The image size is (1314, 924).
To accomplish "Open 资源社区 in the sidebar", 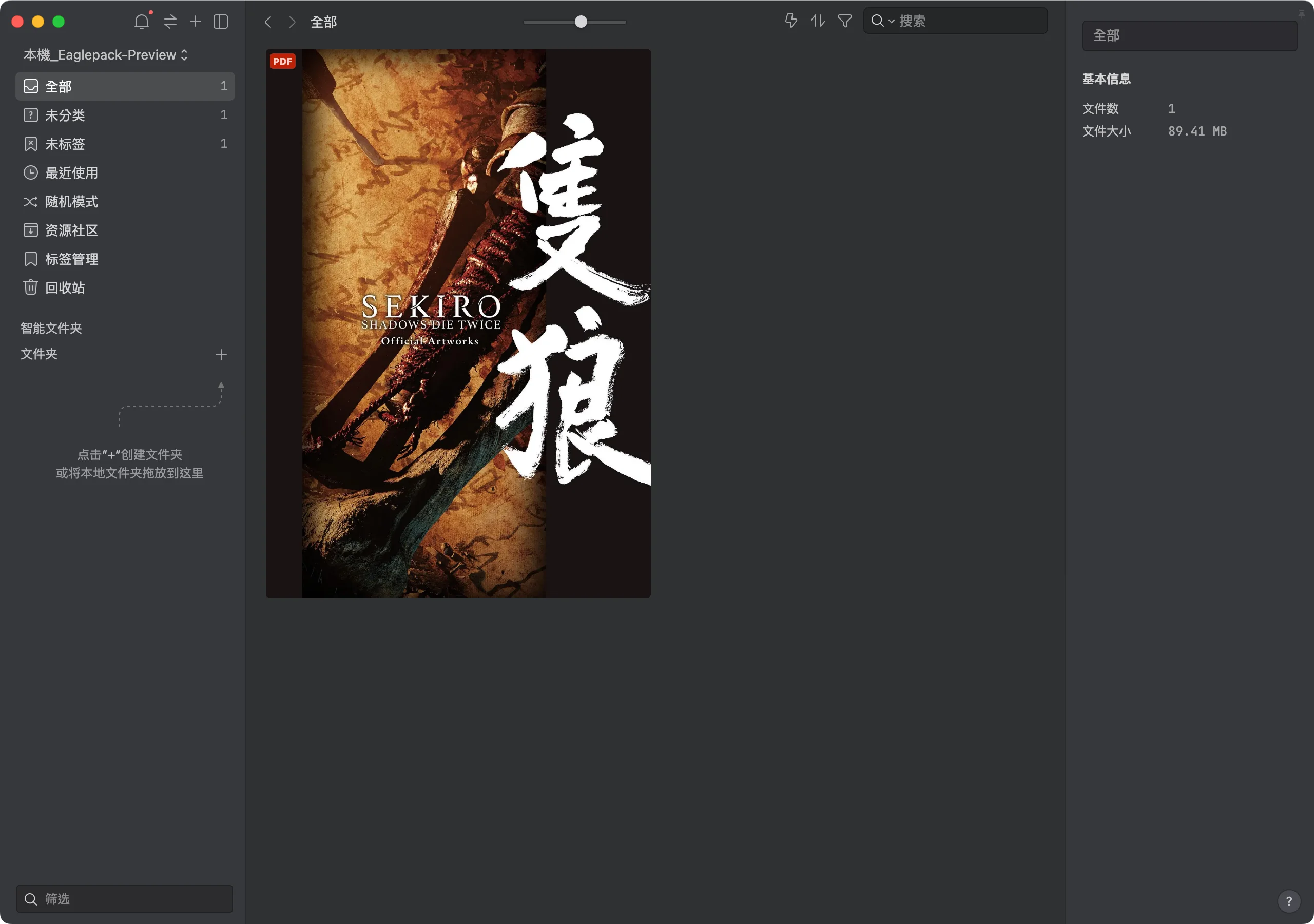I will (x=125, y=230).
